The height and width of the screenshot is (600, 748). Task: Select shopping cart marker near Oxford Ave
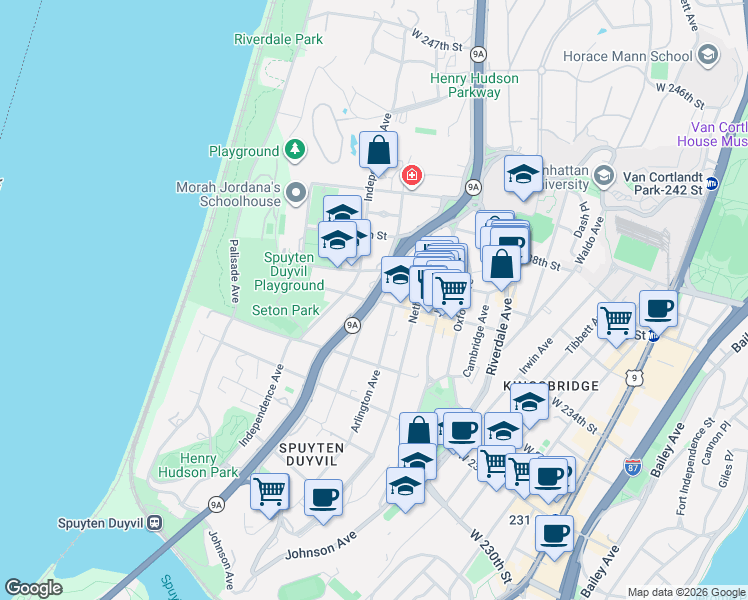pos(451,292)
